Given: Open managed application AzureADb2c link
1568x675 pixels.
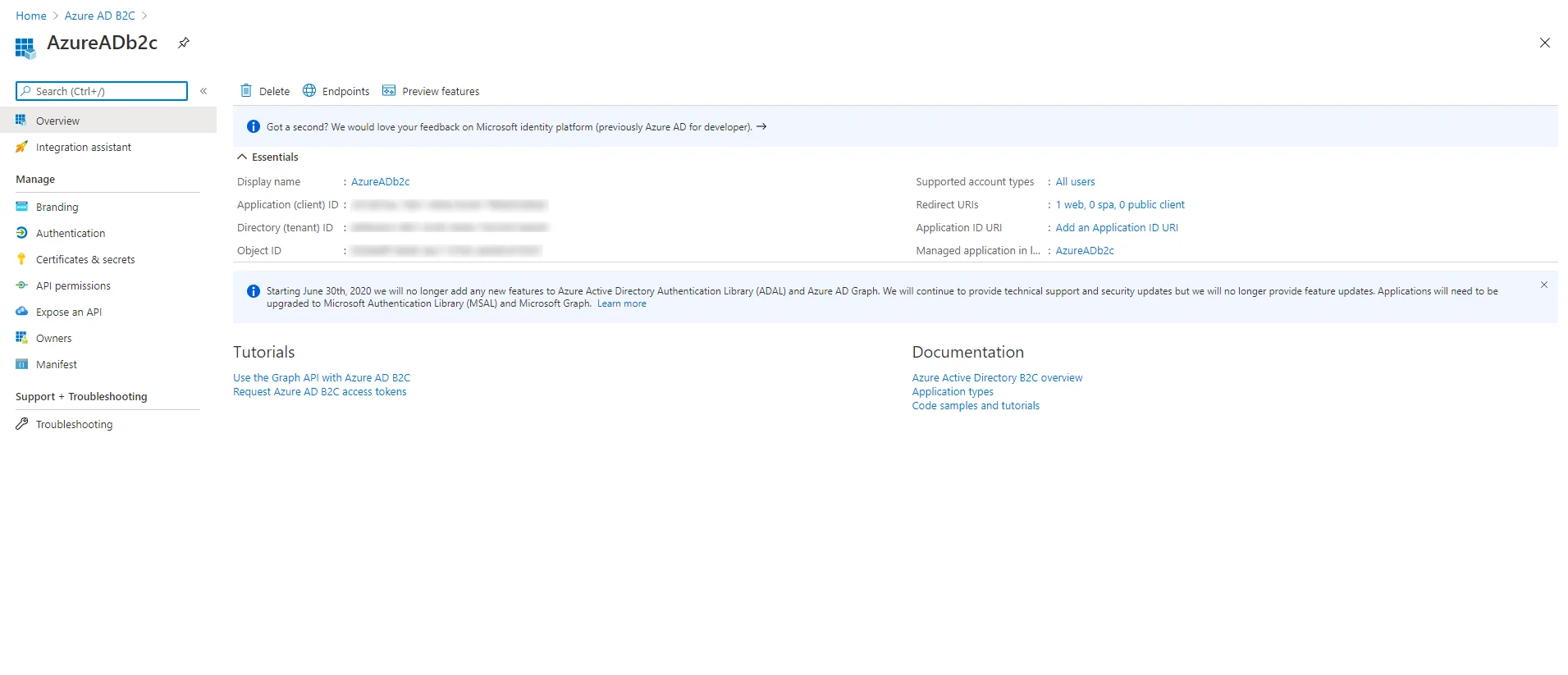Looking at the screenshot, I should coord(1085,251).
